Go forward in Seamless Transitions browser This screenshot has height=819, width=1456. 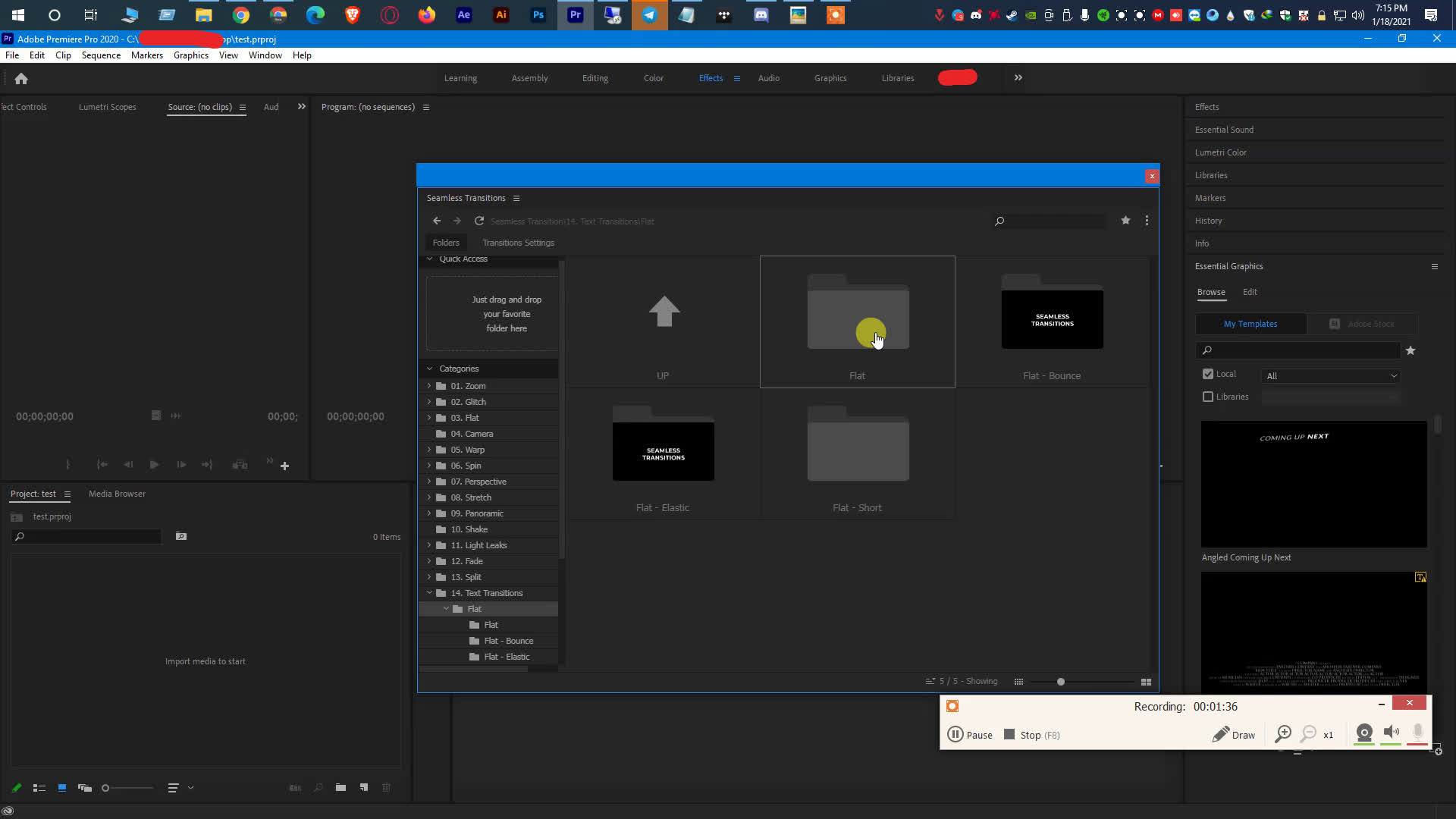tap(457, 221)
